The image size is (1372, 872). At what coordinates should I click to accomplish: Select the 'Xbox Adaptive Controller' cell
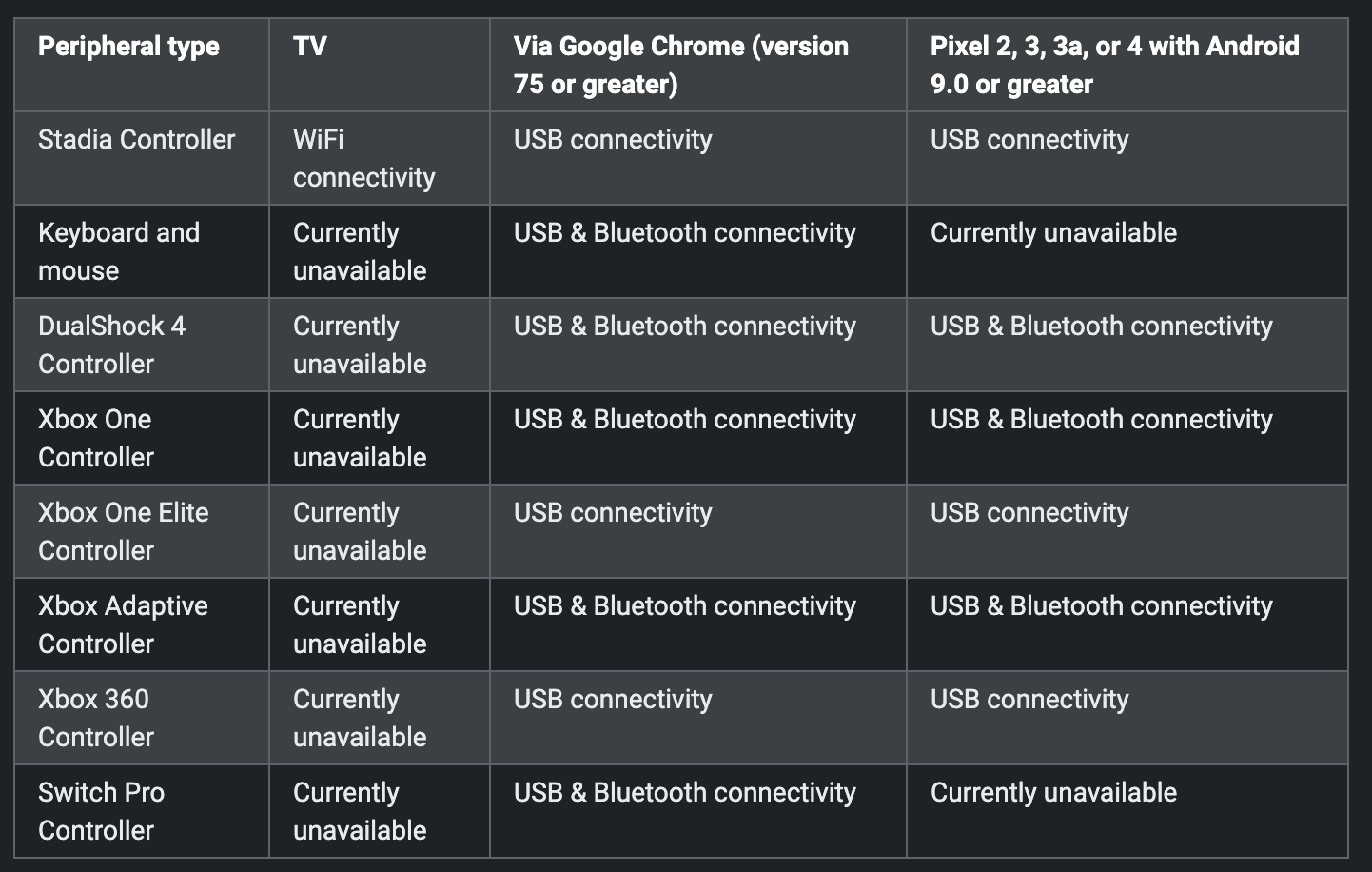coord(123,624)
